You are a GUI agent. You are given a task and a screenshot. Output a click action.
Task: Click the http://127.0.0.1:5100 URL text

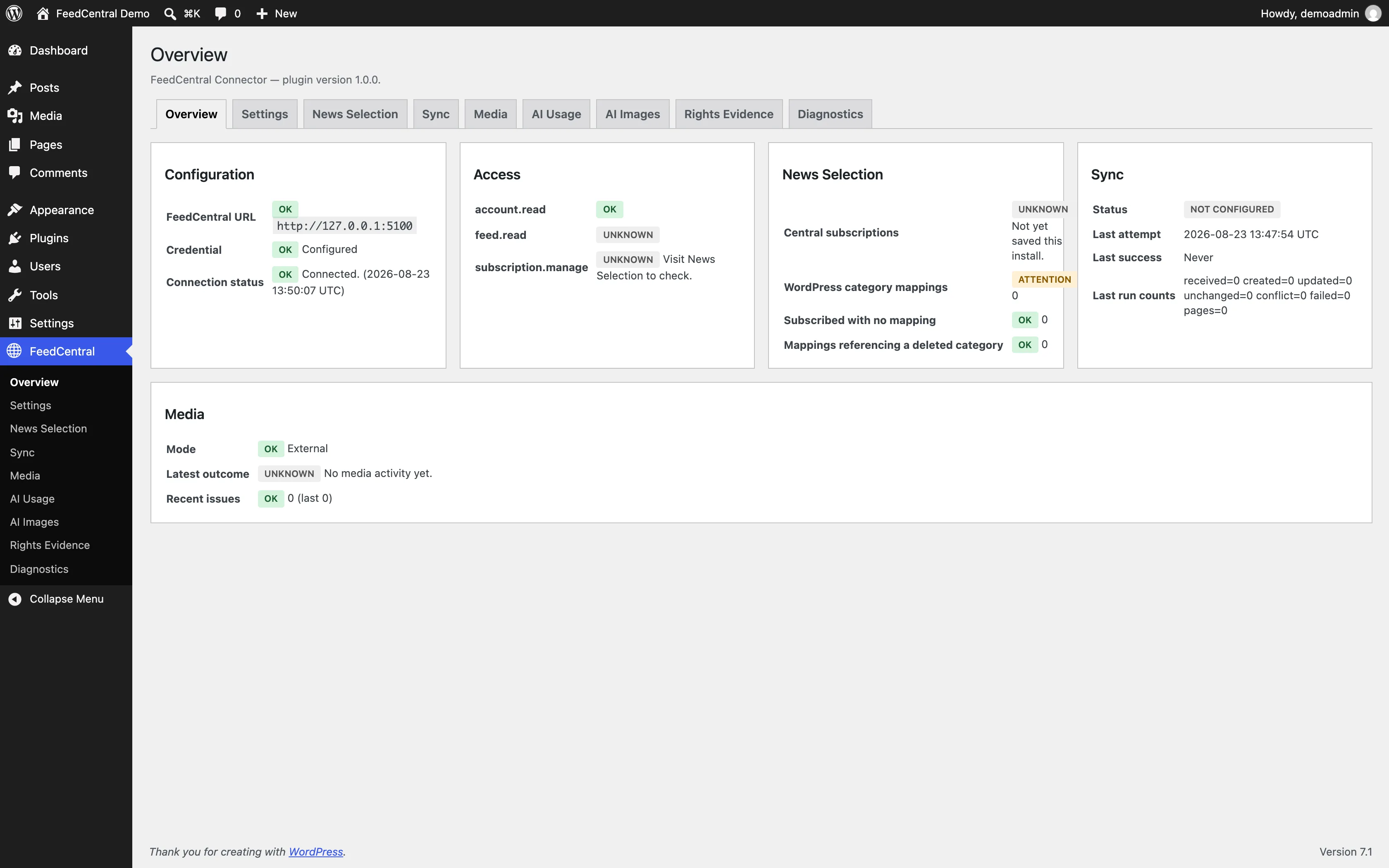[x=344, y=226]
